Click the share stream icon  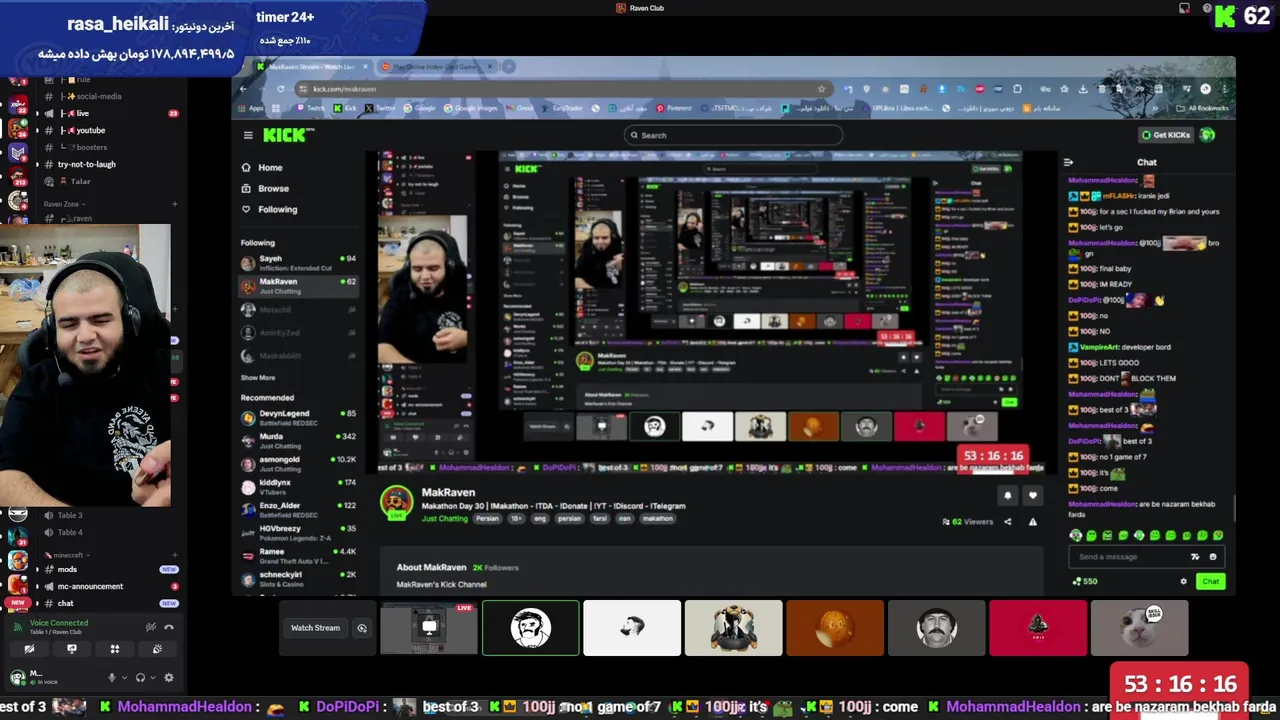click(1007, 522)
